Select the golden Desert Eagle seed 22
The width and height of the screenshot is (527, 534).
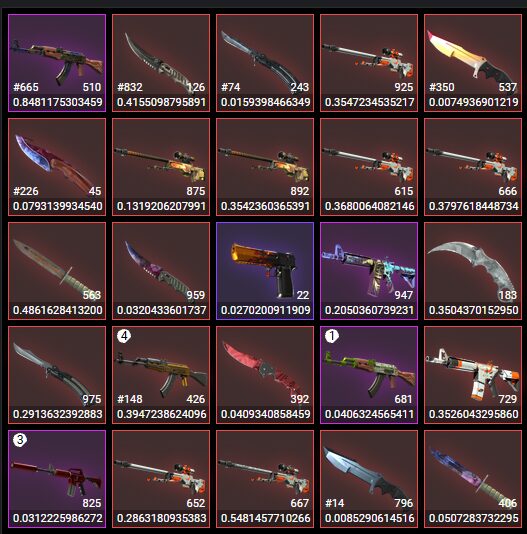(x=265, y=271)
